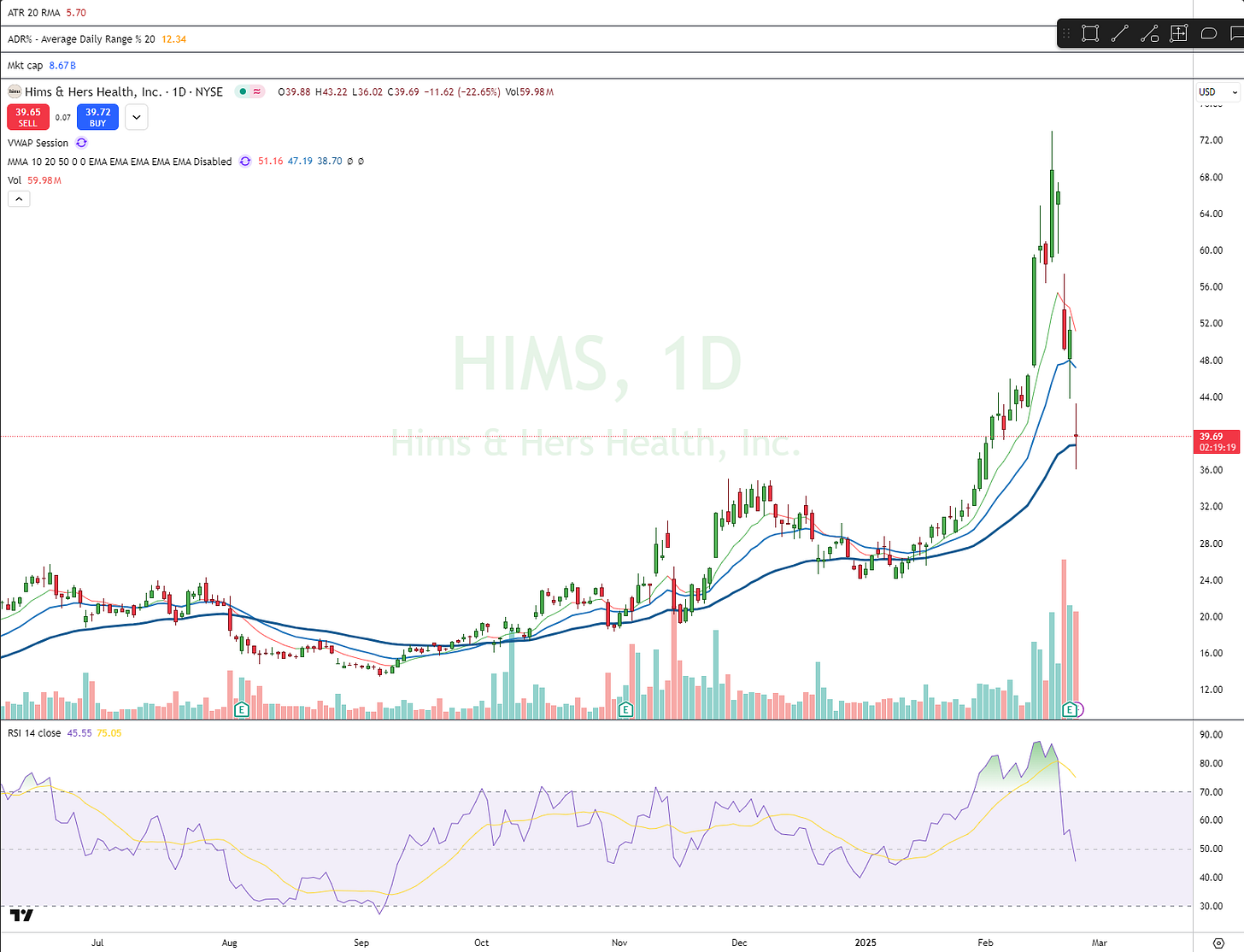1244x952 pixels.
Task: Click the MMA value 51.16
Action: (x=270, y=161)
